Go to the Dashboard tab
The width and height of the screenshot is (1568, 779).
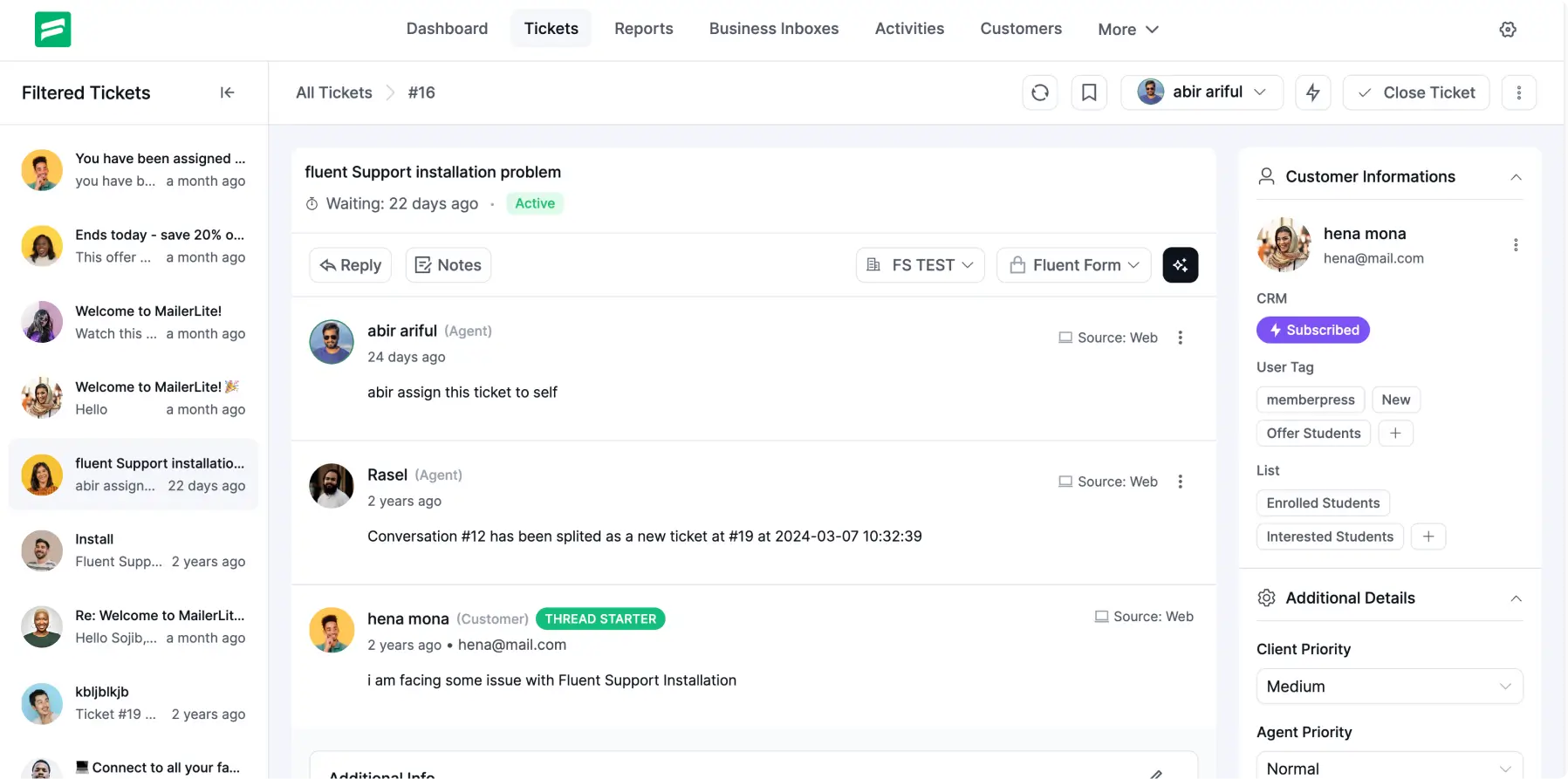(448, 29)
